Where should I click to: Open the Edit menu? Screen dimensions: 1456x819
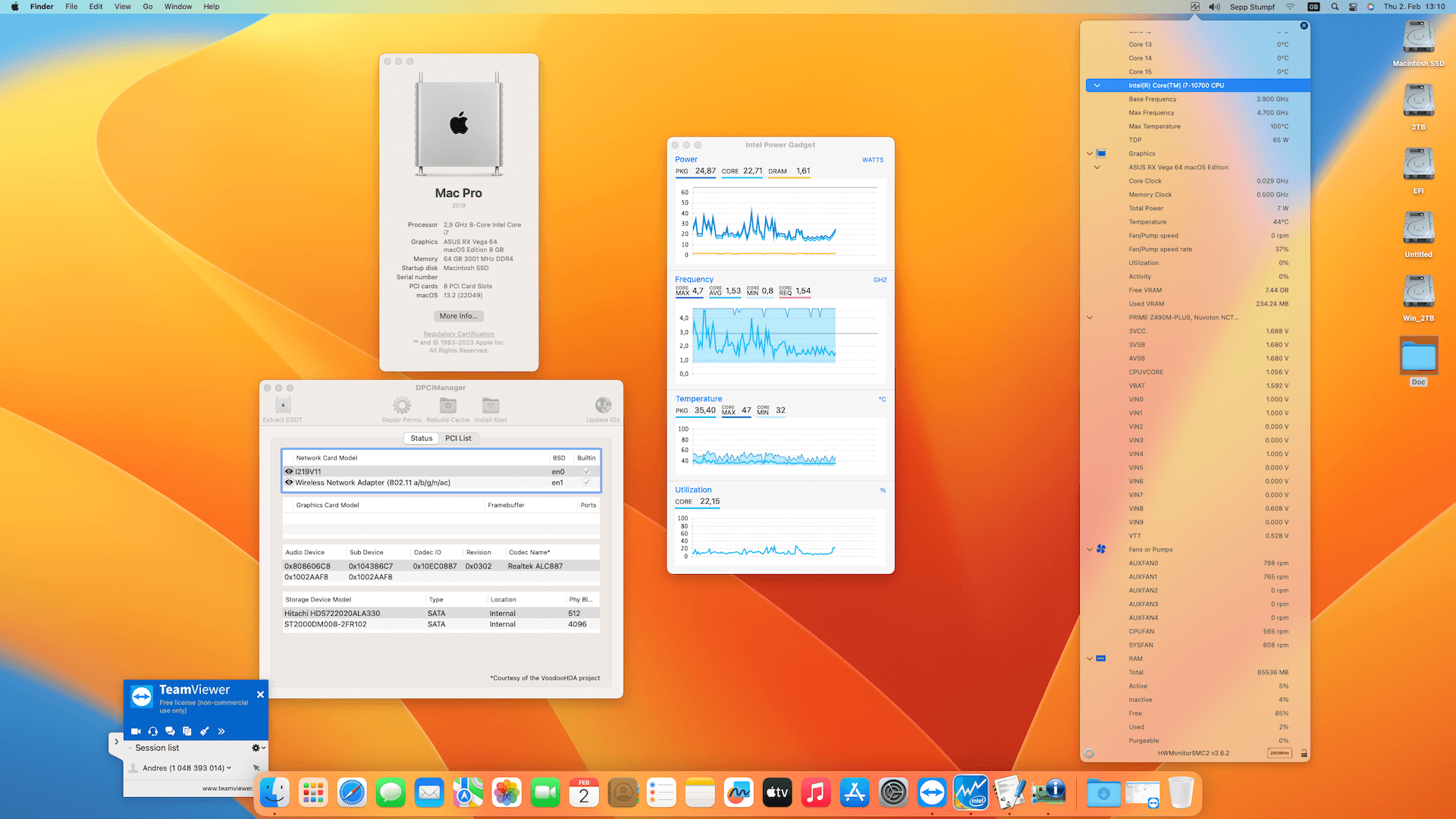96,7
